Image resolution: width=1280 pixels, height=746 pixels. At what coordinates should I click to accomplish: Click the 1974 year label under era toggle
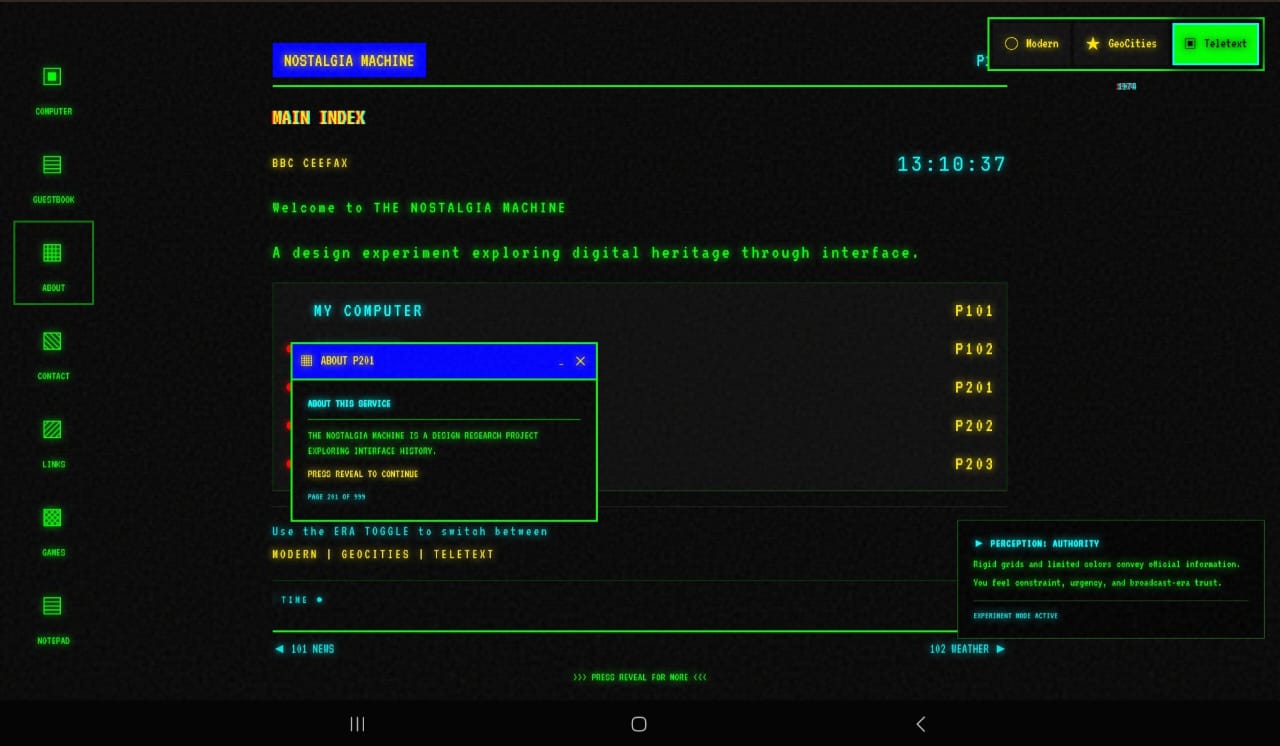[x=1126, y=87]
